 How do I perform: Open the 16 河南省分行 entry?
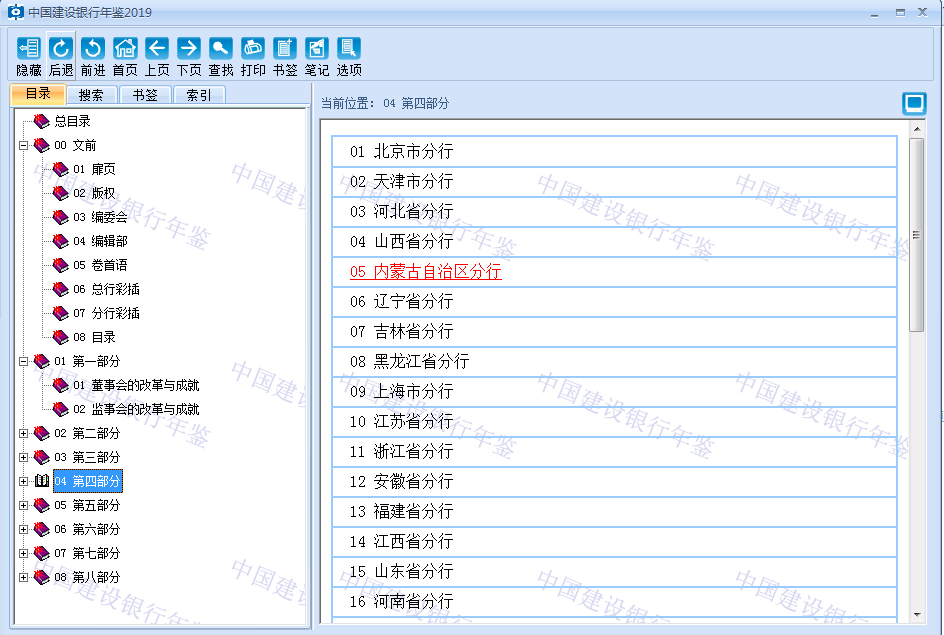[614, 602]
